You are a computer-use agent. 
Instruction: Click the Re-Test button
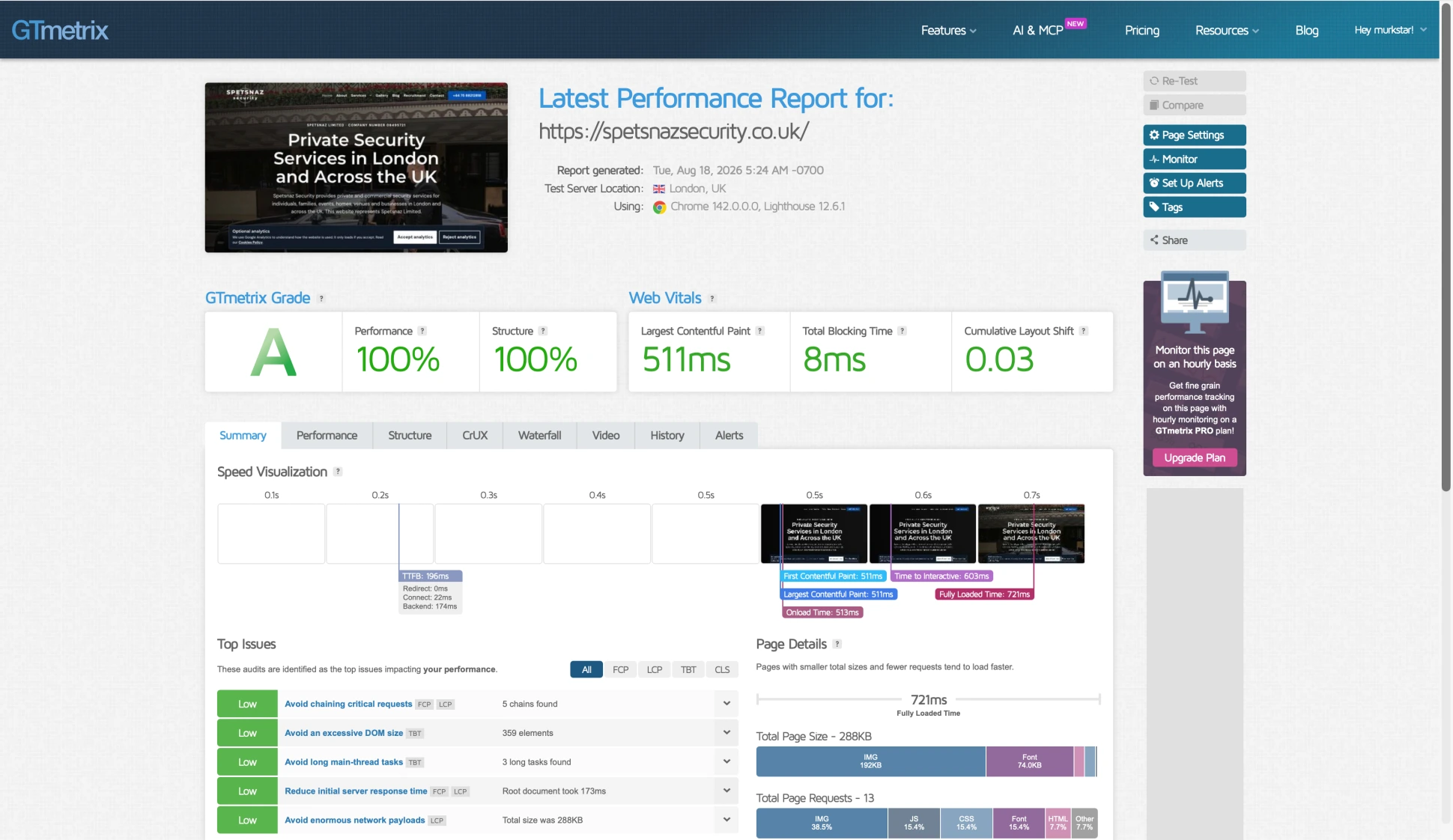point(1195,81)
